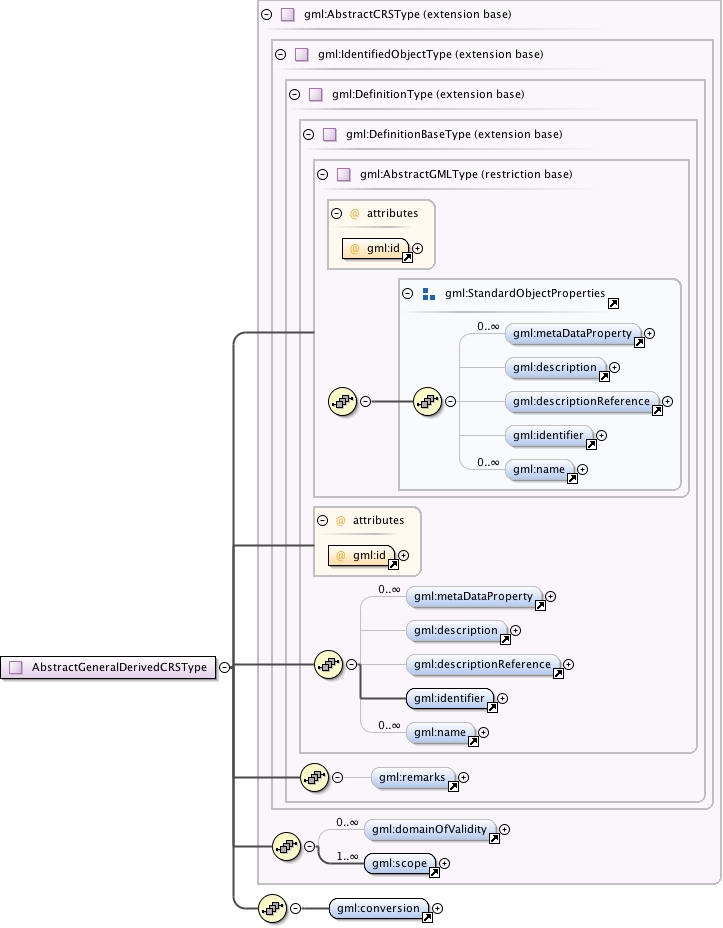This screenshot has height=928, width=723.
Task: Click sequence compositor icon before gml:domainOfValidity
Action: click(287, 846)
